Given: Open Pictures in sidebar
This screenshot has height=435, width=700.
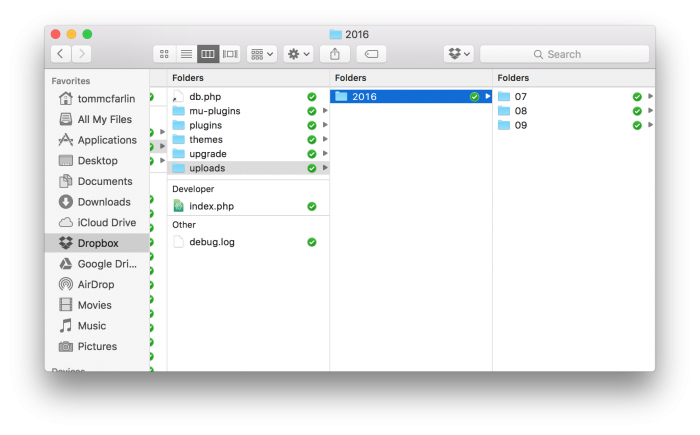Looking at the screenshot, I should (97, 346).
